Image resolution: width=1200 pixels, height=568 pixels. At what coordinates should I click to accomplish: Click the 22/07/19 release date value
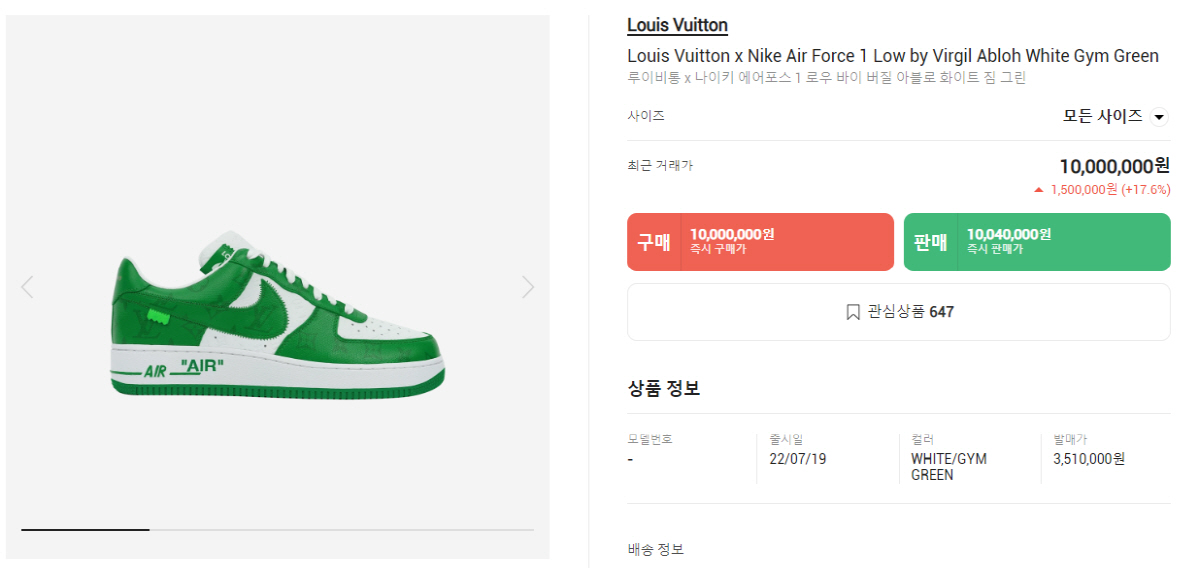797,459
